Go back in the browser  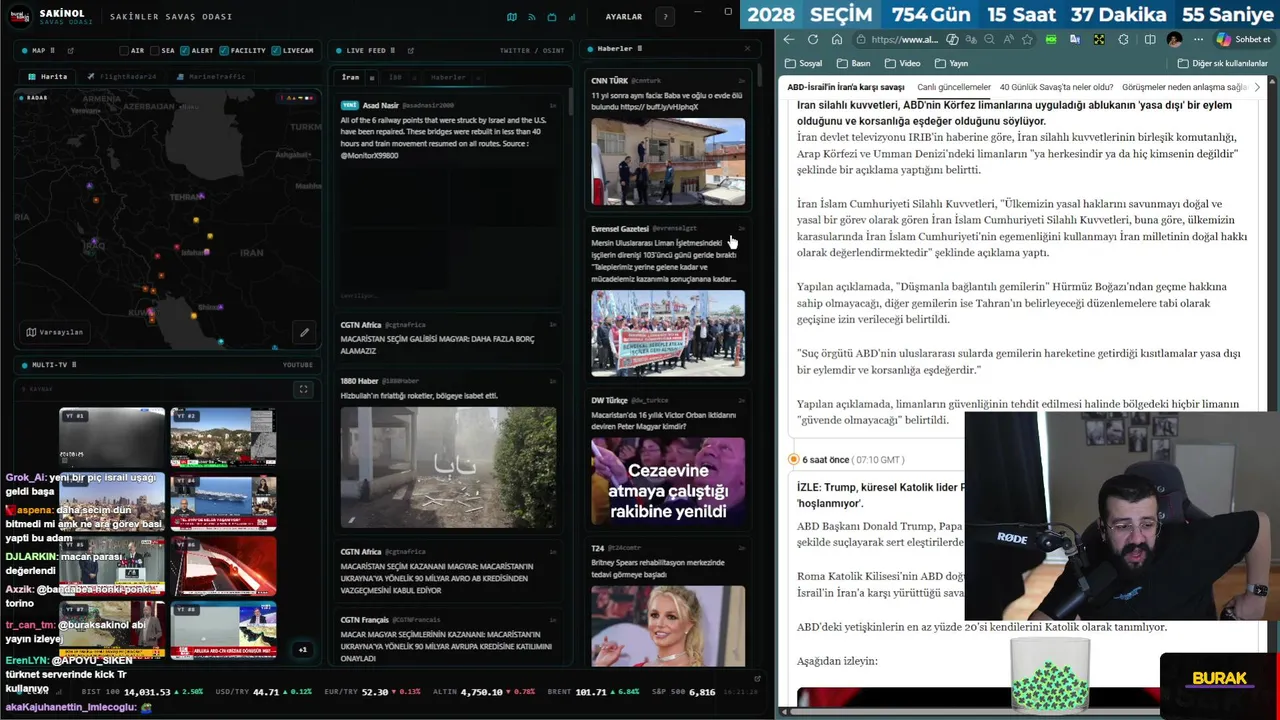coord(789,39)
